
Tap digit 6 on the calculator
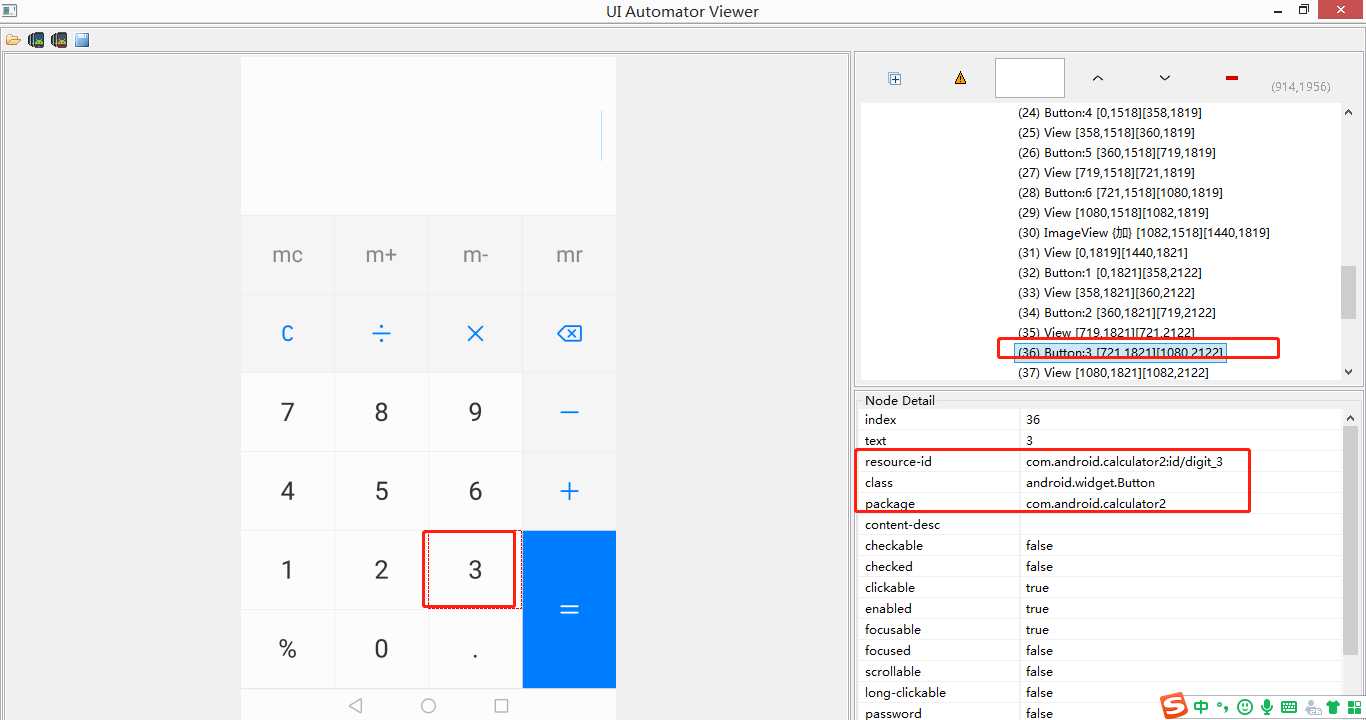pos(475,491)
